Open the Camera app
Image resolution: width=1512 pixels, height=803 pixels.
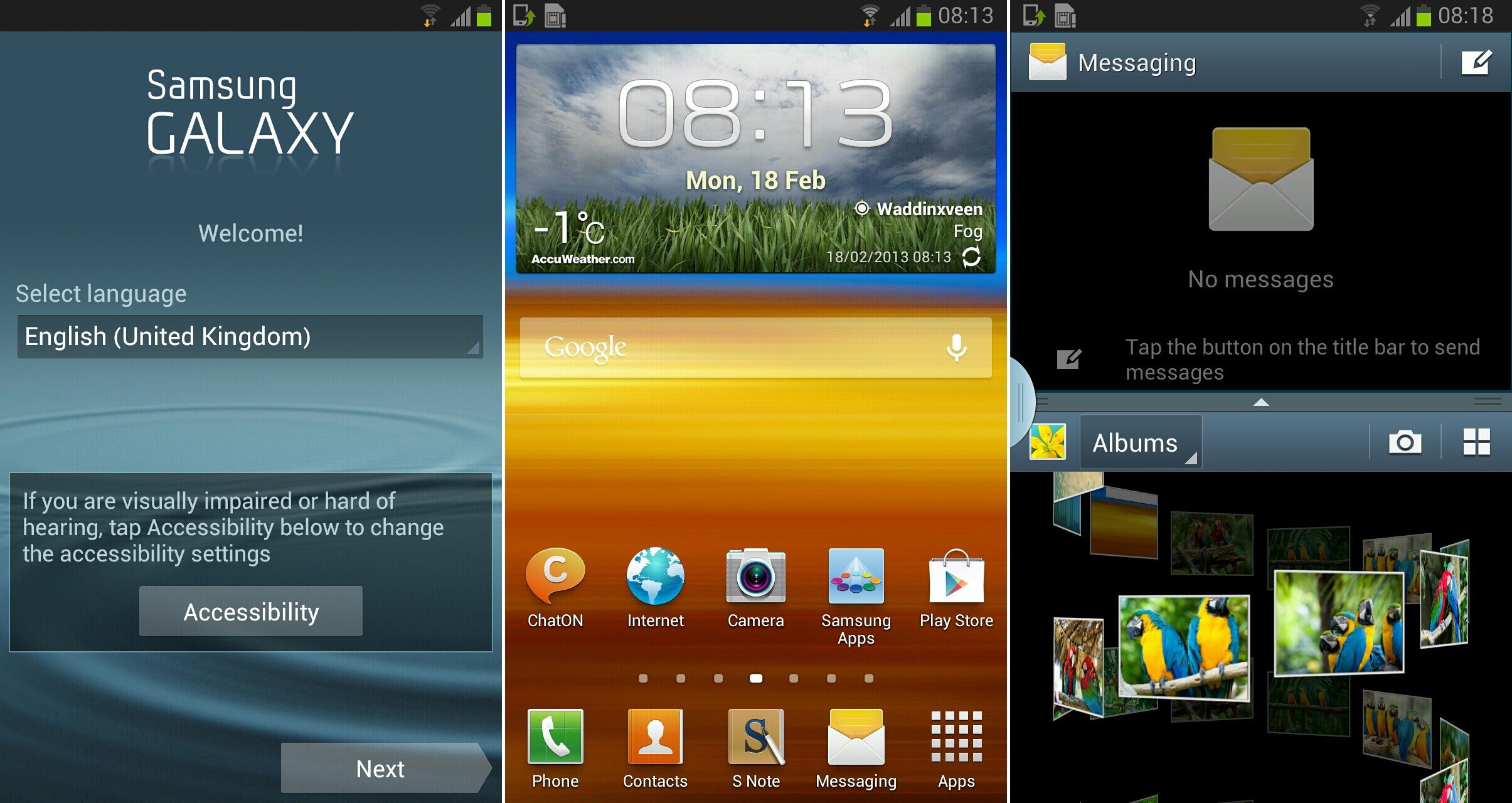point(755,590)
